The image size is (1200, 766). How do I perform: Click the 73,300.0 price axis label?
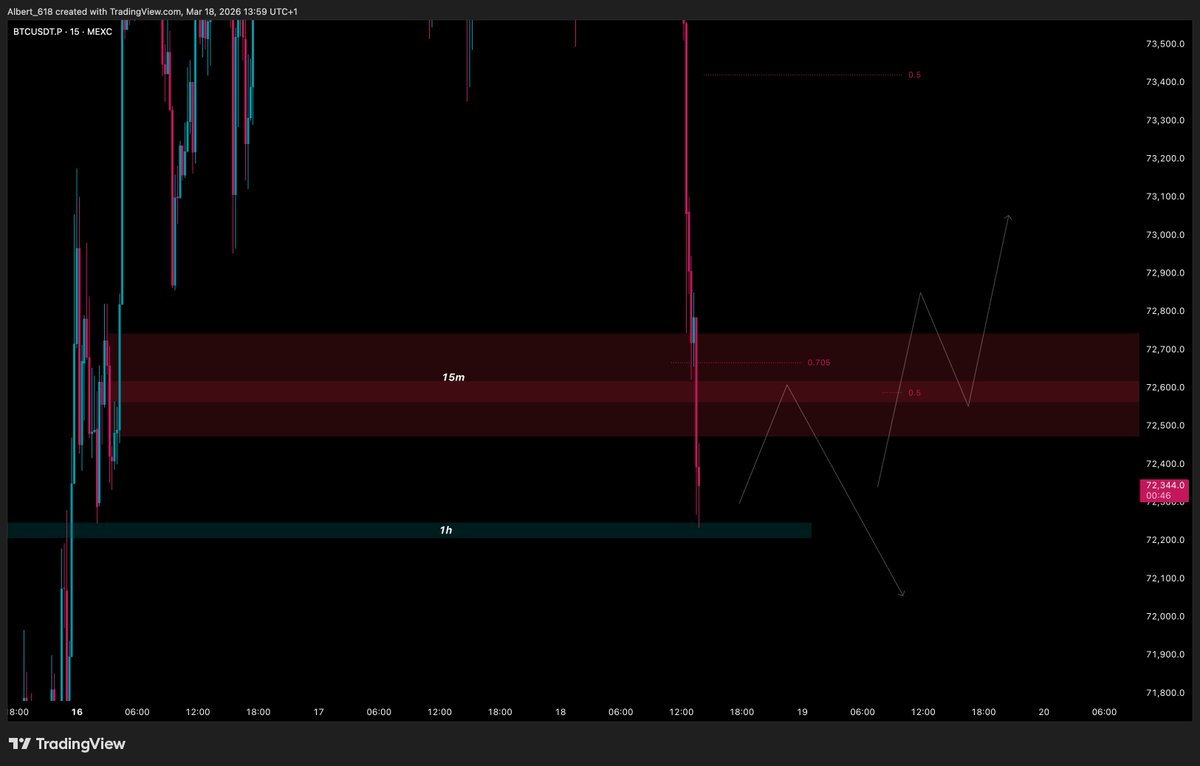pos(1165,120)
